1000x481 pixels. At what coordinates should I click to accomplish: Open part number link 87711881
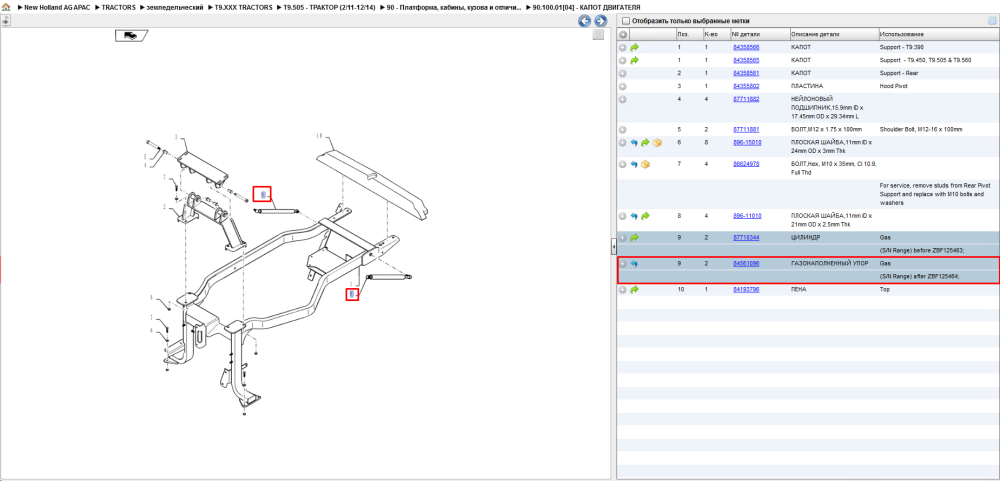pos(746,130)
